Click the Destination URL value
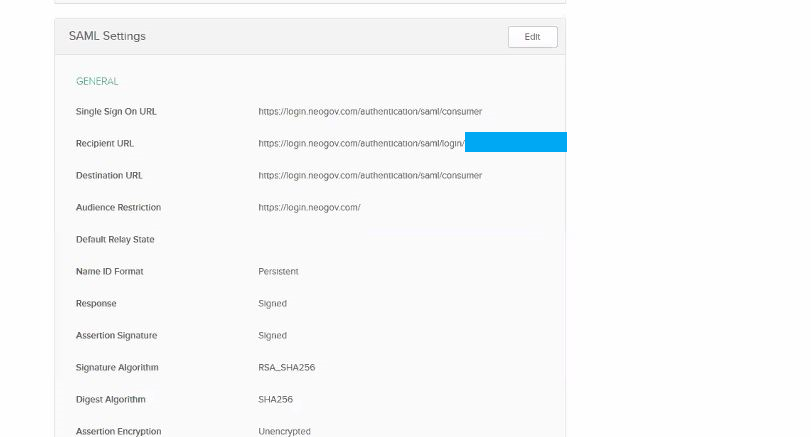811x437 pixels. click(x=370, y=175)
